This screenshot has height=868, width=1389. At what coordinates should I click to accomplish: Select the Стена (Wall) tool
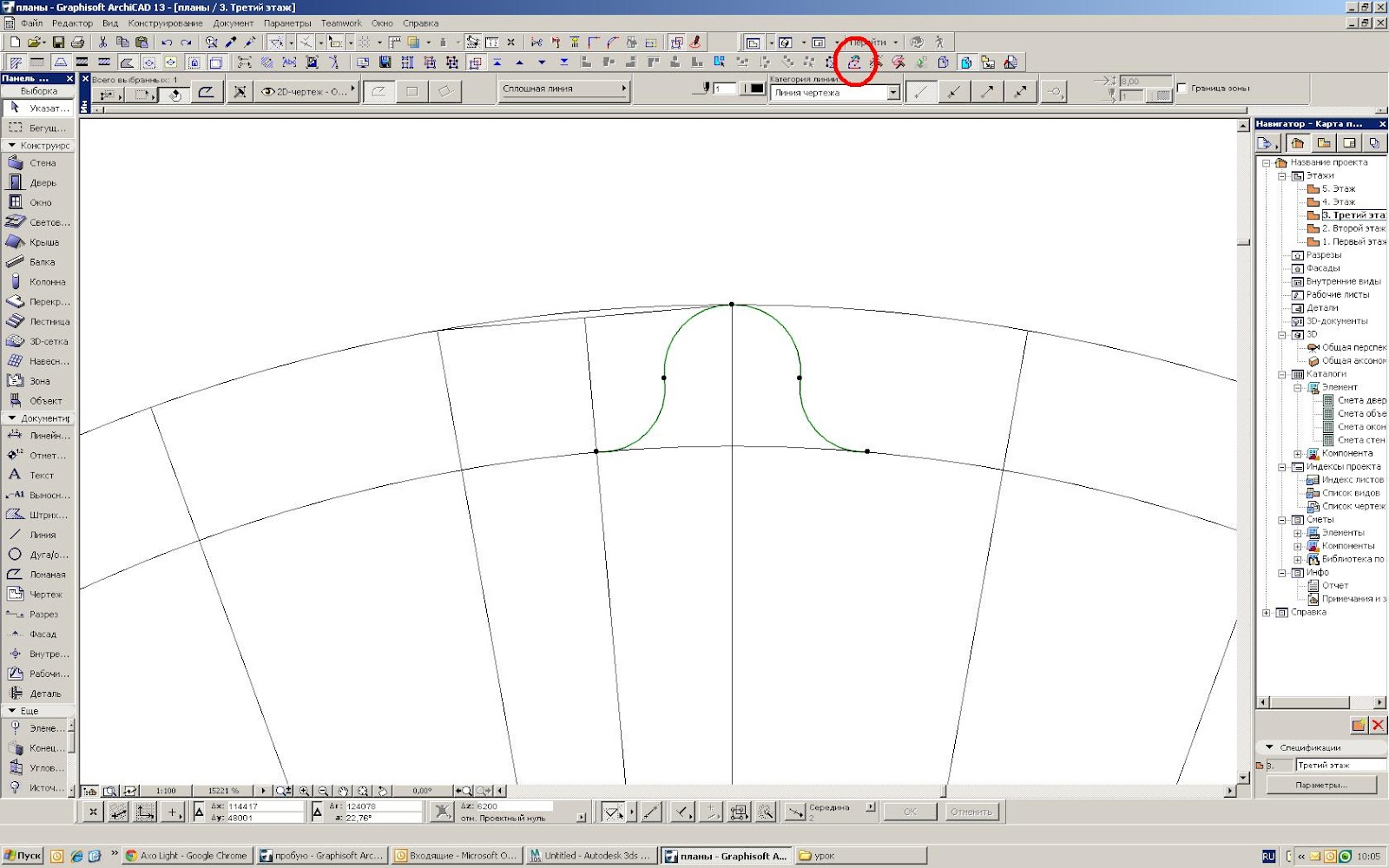[38, 163]
